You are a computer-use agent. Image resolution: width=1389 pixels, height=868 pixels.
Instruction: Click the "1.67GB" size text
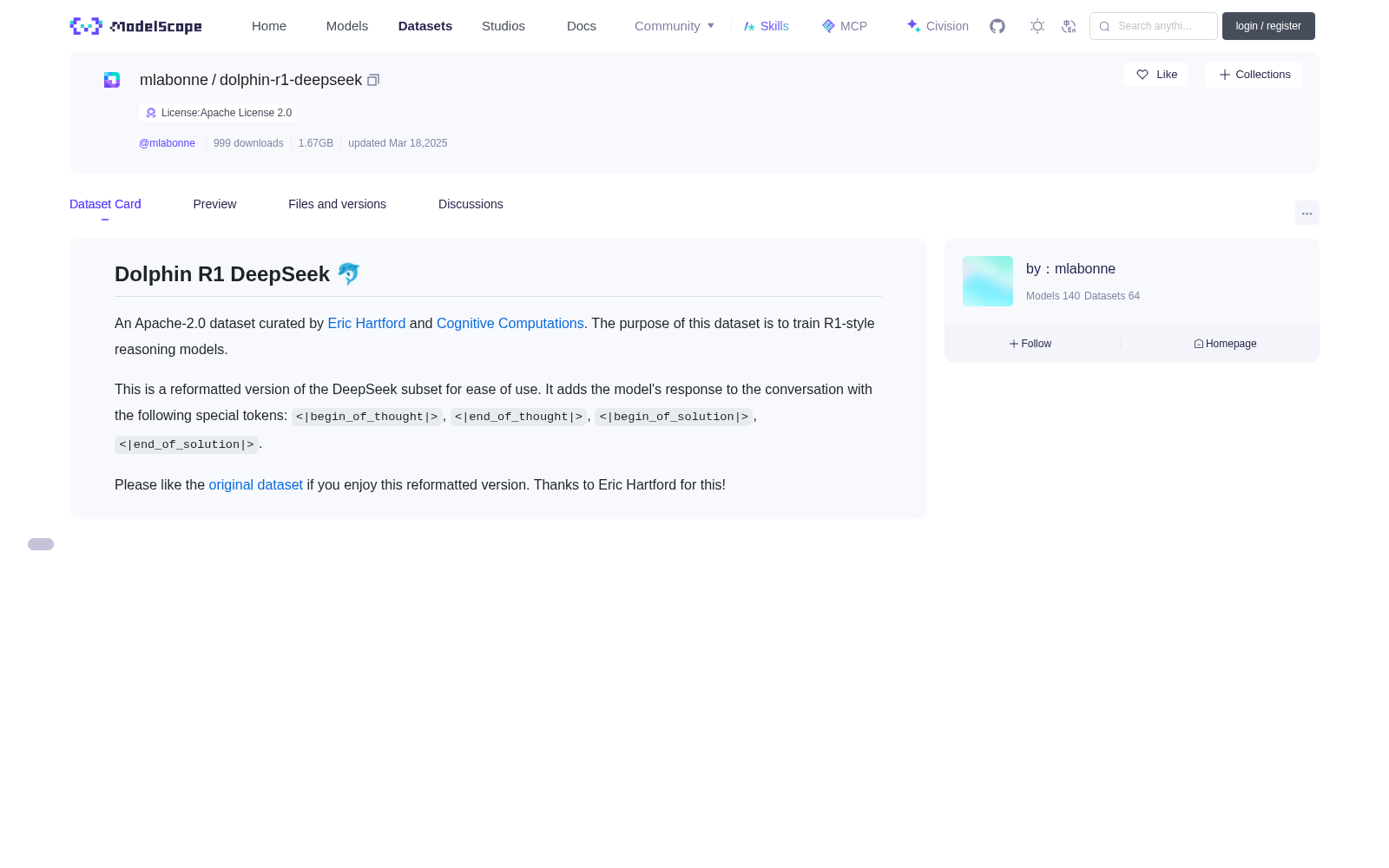click(x=316, y=143)
